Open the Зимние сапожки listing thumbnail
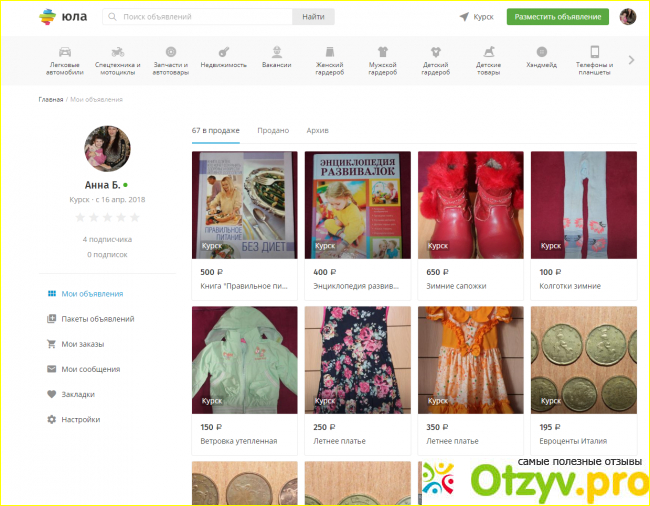 (x=470, y=204)
